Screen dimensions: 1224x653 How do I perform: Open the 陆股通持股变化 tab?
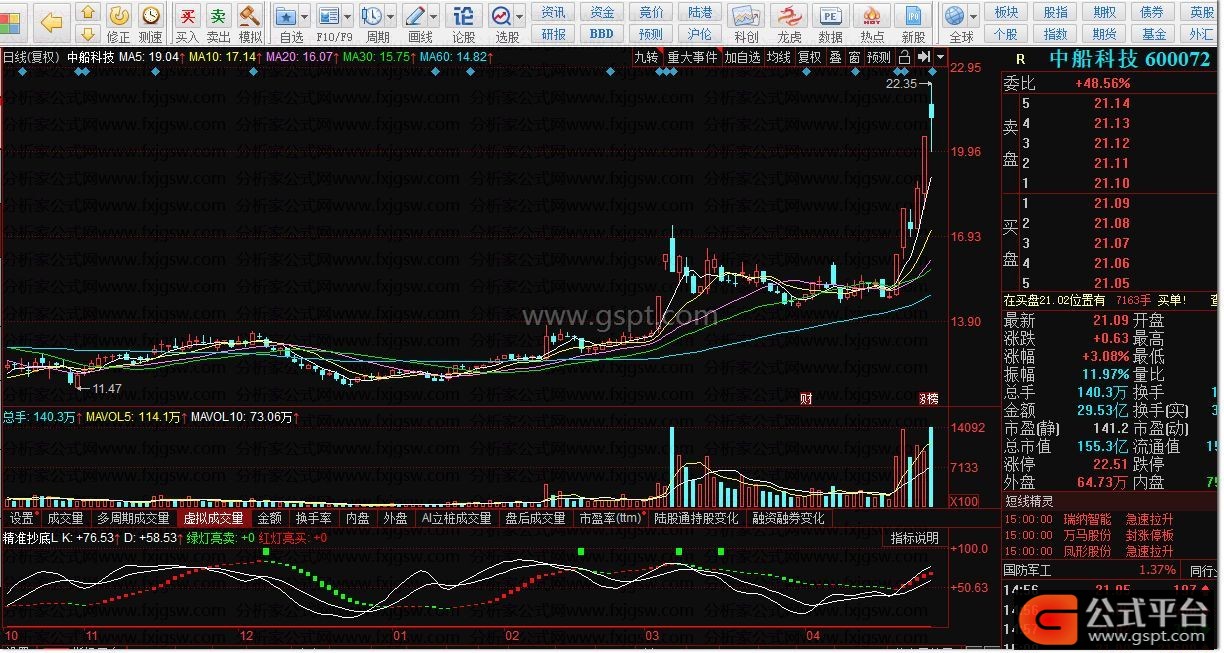[697, 518]
